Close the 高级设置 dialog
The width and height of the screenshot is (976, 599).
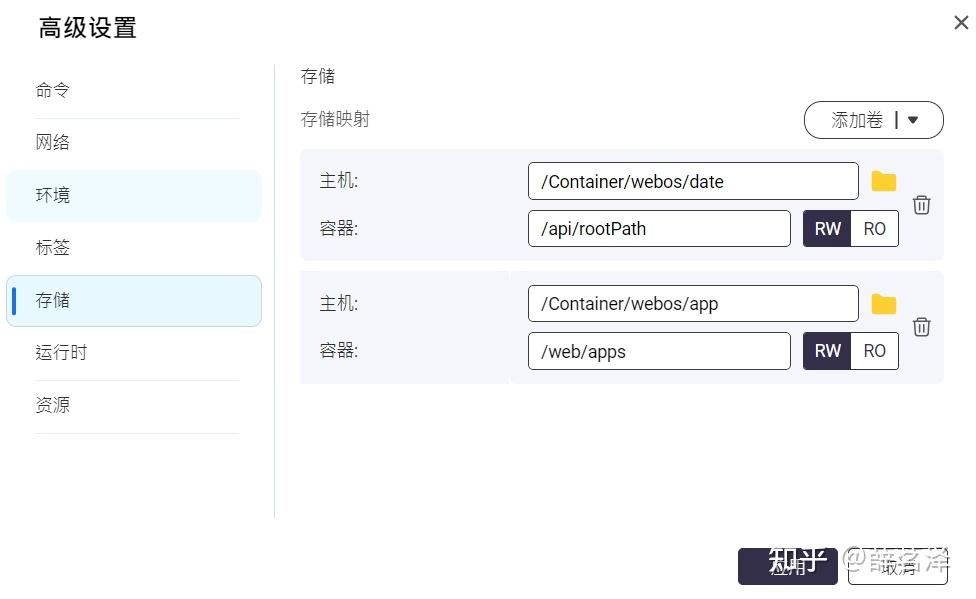[959, 22]
